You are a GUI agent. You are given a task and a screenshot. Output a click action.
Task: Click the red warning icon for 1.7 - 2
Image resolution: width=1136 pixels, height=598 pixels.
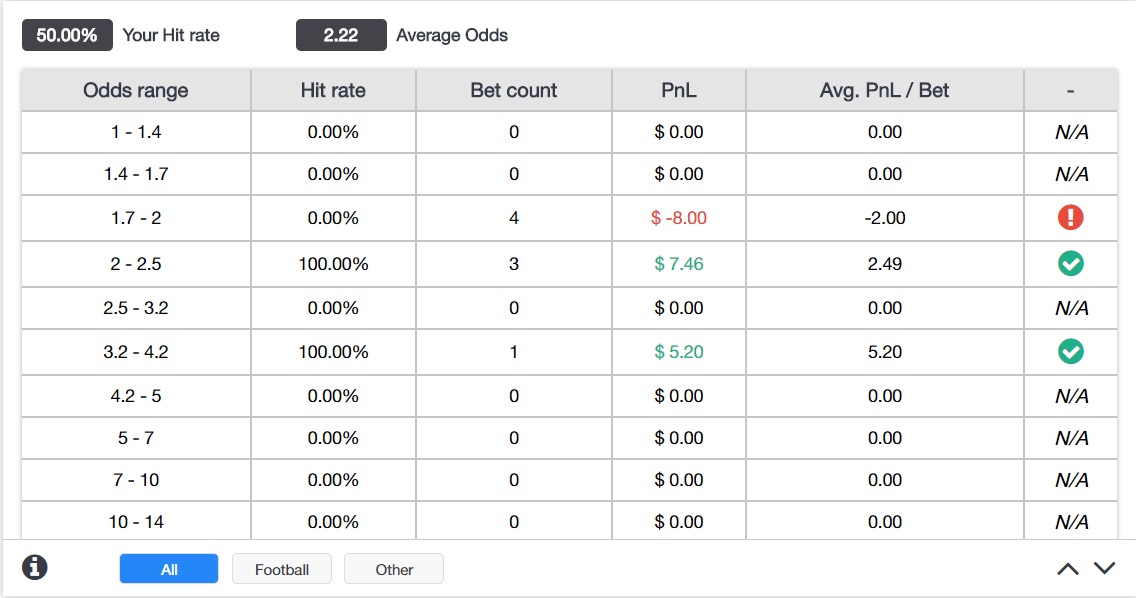[1070, 218]
